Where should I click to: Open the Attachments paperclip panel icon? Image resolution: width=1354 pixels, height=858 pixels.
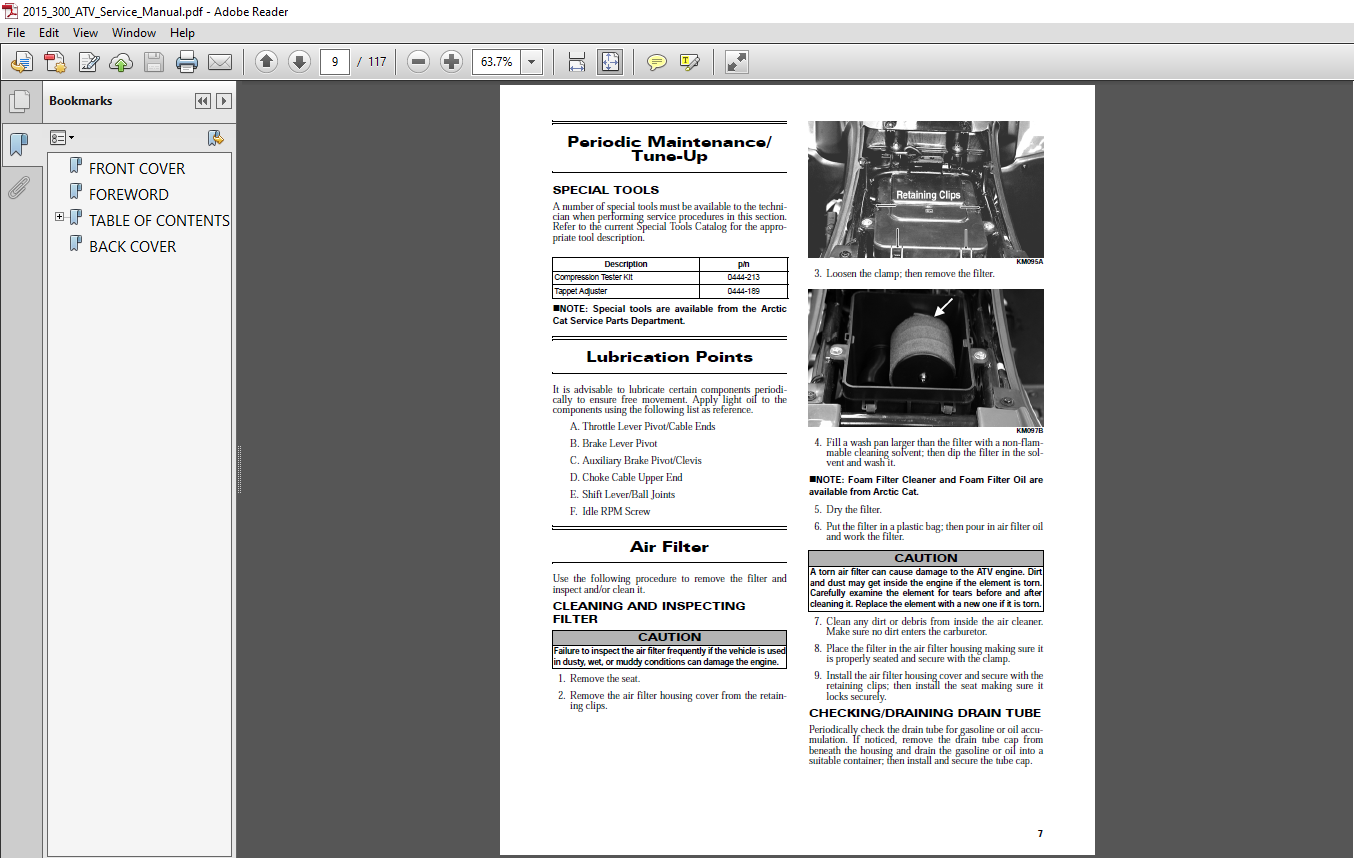(19, 187)
